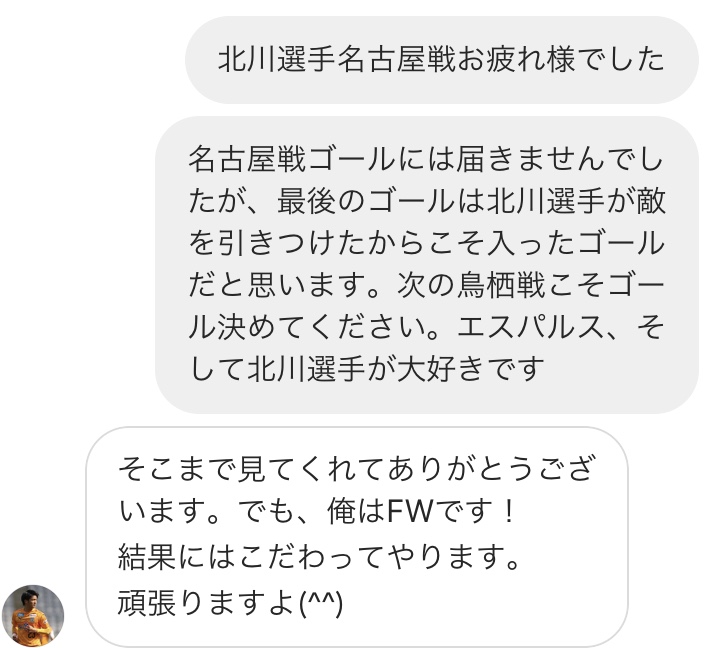Click the line '頑張りますよ(^^)'
Viewport: 714px width, 648px height.
tap(230, 602)
